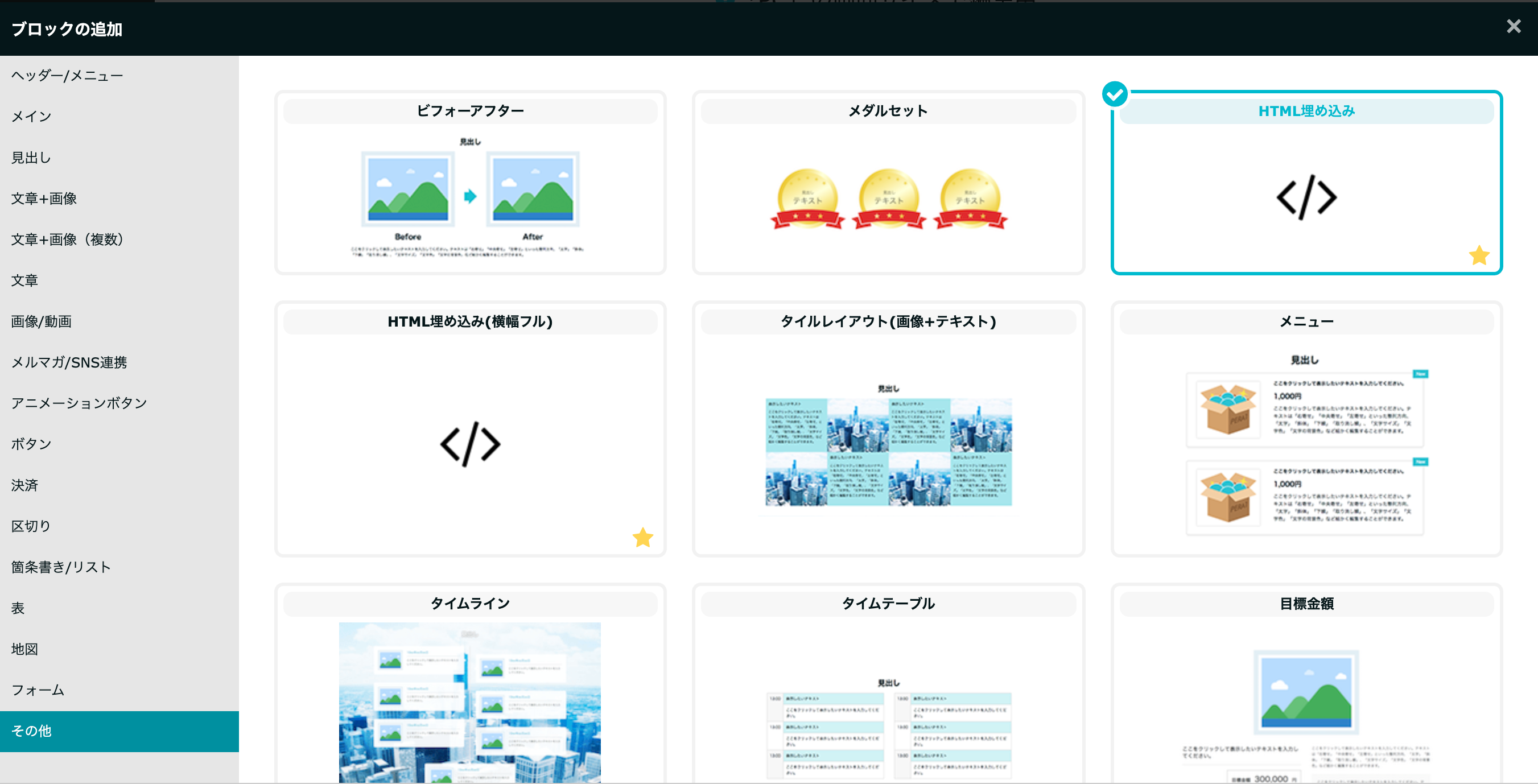Viewport: 1538px width, 784px height.
Task: Click the landscape image in 目標金額 preview
Action: point(1306,692)
